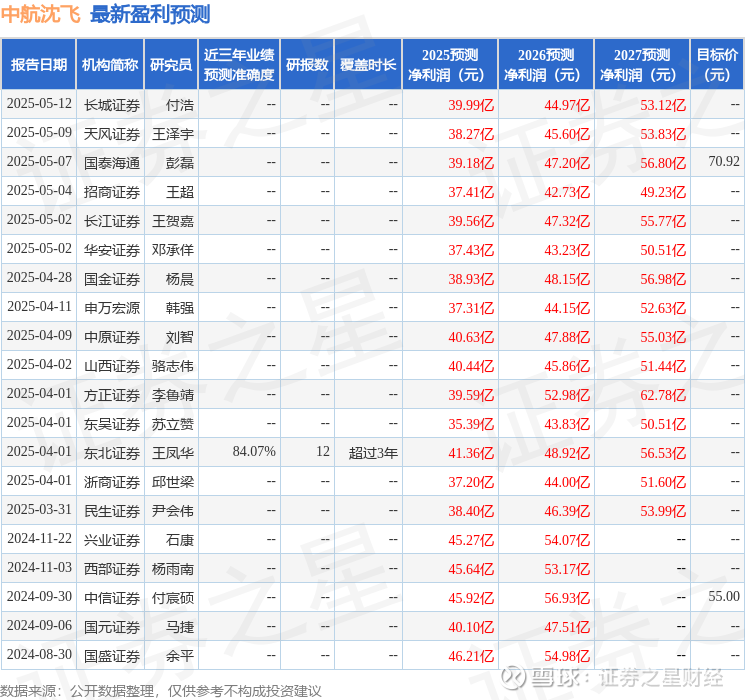Click researcher 付宸硕
The height and width of the screenshot is (700, 745).
(172, 598)
